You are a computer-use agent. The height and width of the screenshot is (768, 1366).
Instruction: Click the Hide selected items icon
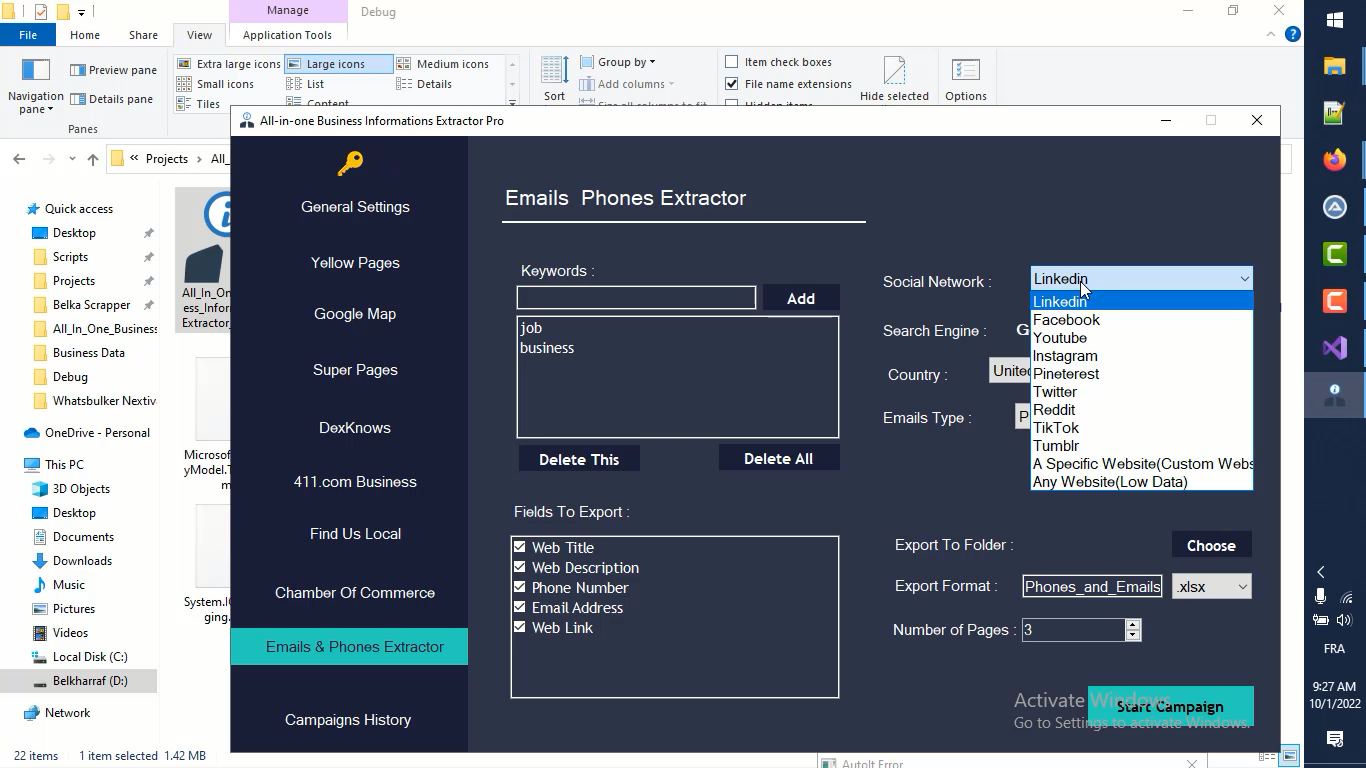[x=894, y=78]
